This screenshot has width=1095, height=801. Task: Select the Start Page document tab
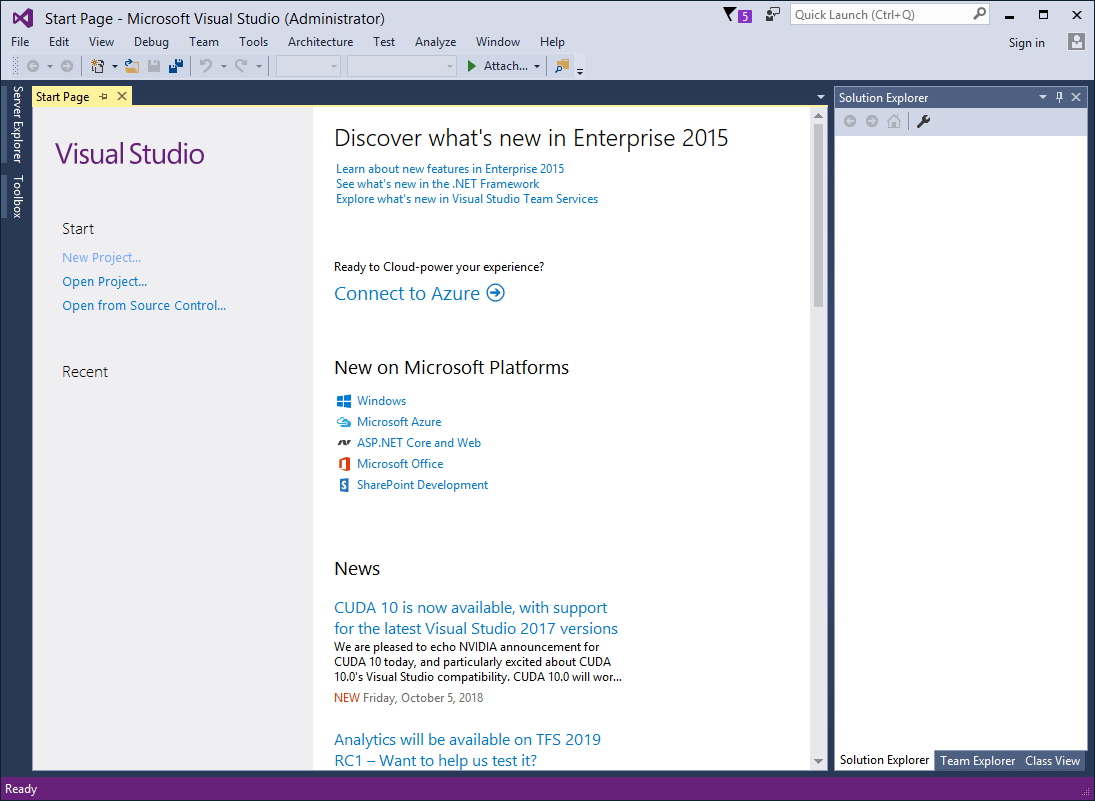(63, 96)
